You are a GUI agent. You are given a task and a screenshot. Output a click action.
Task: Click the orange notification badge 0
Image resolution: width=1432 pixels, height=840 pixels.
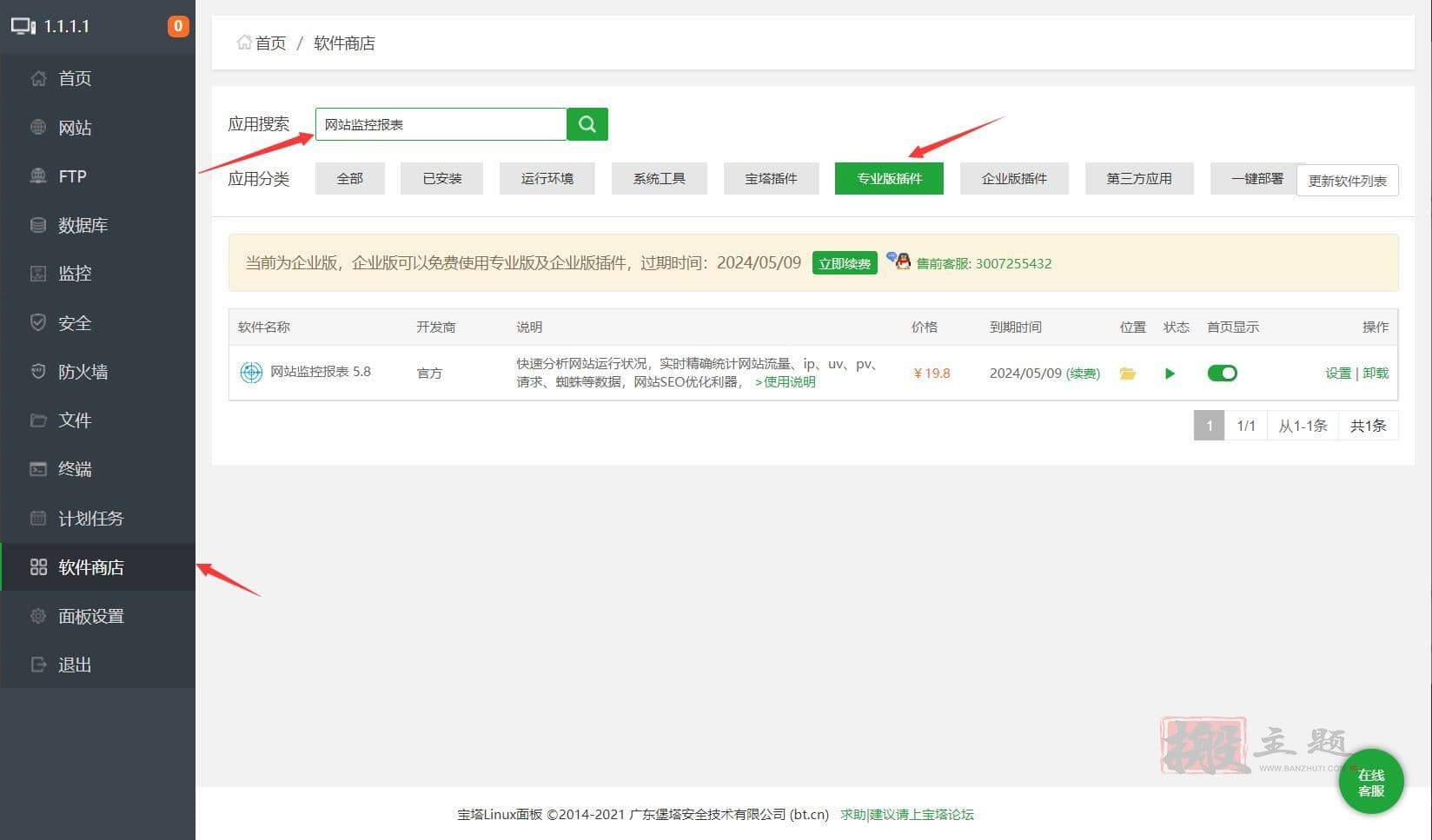point(178,26)
